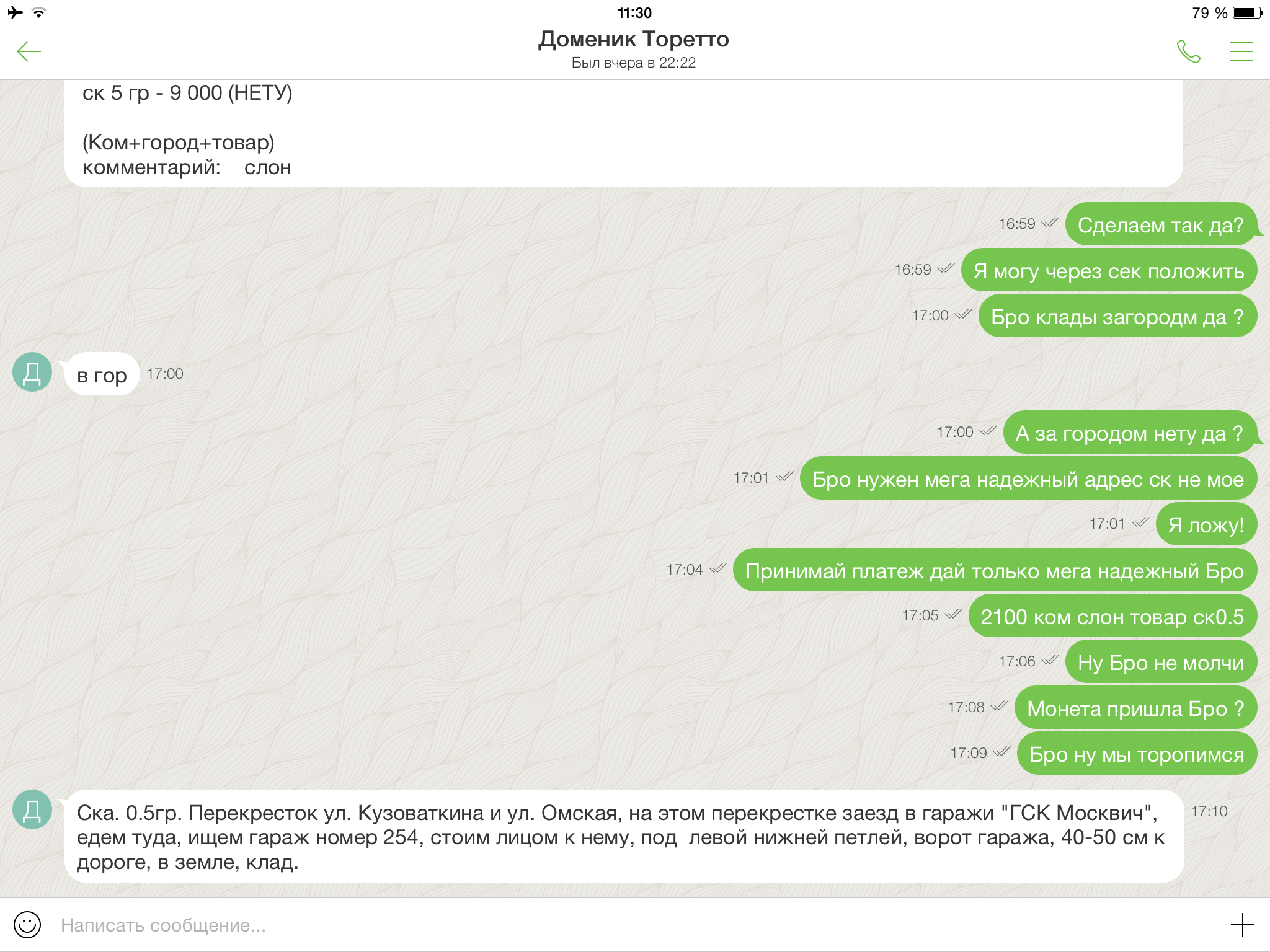Select the 'Сделаем так да?' message bubble
This screenshot has width=1270, height=952.
(1160, 224)
